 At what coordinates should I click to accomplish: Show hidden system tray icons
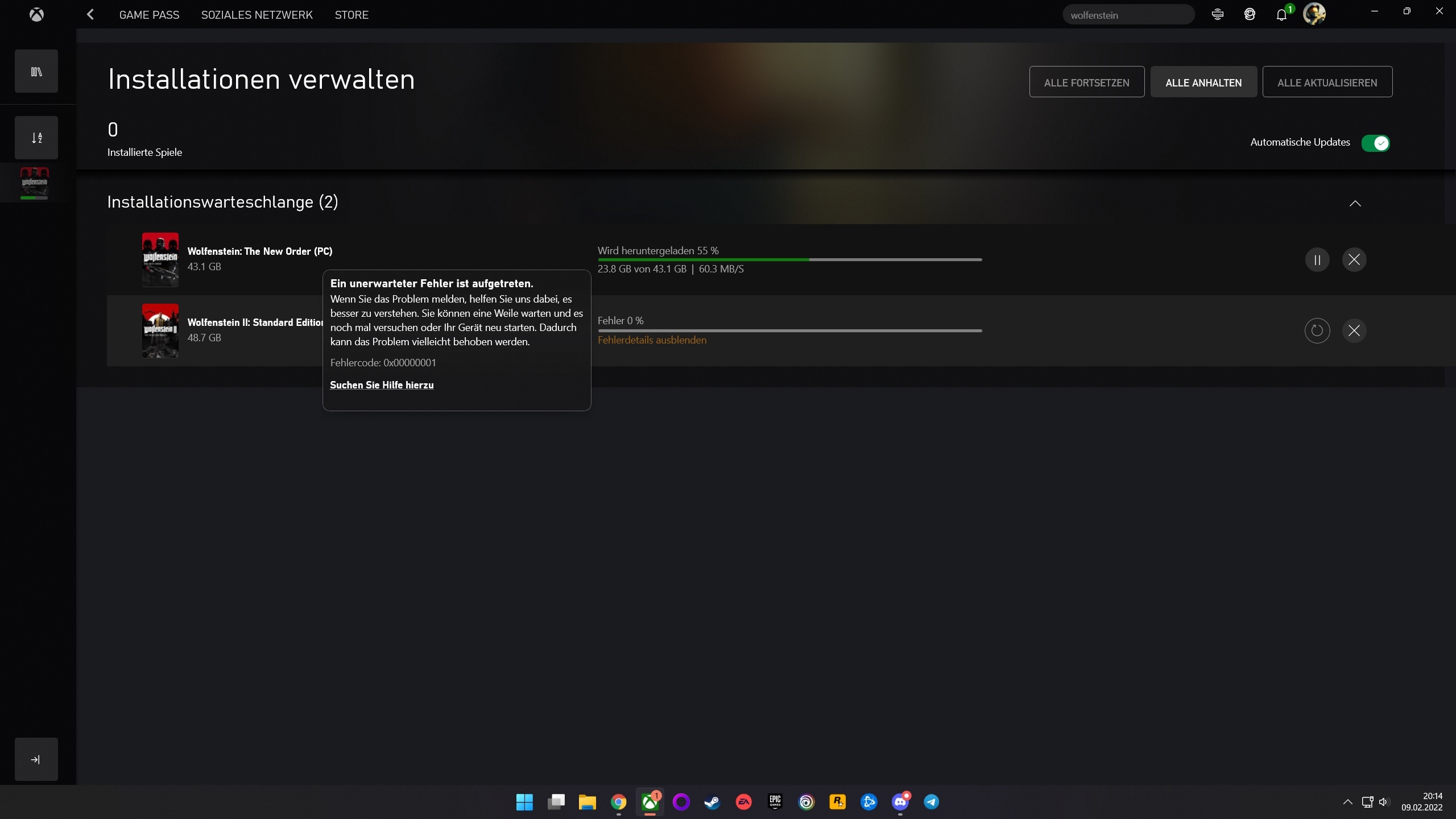pyautogui.click(x=1347, y=802)
